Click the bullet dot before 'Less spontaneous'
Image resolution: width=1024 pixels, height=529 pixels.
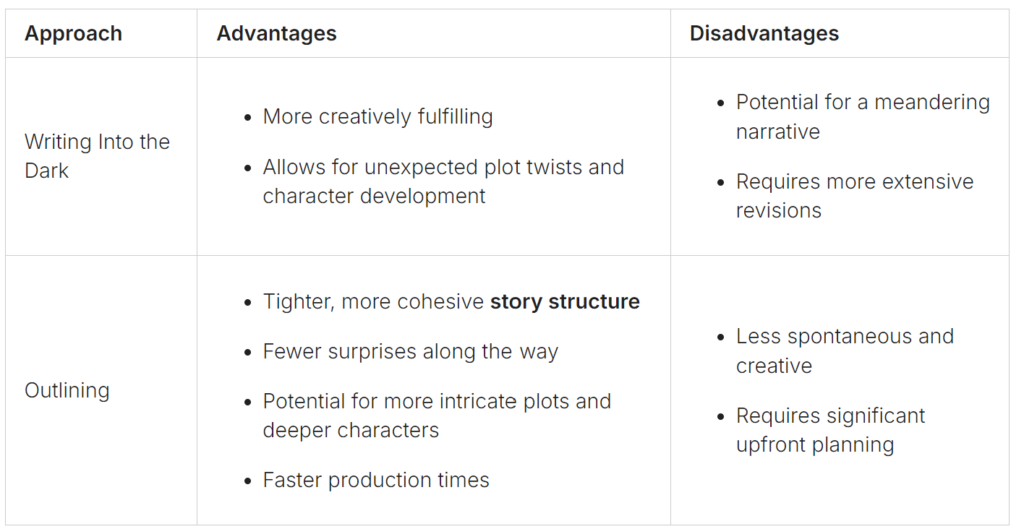[x=720, y=338]
